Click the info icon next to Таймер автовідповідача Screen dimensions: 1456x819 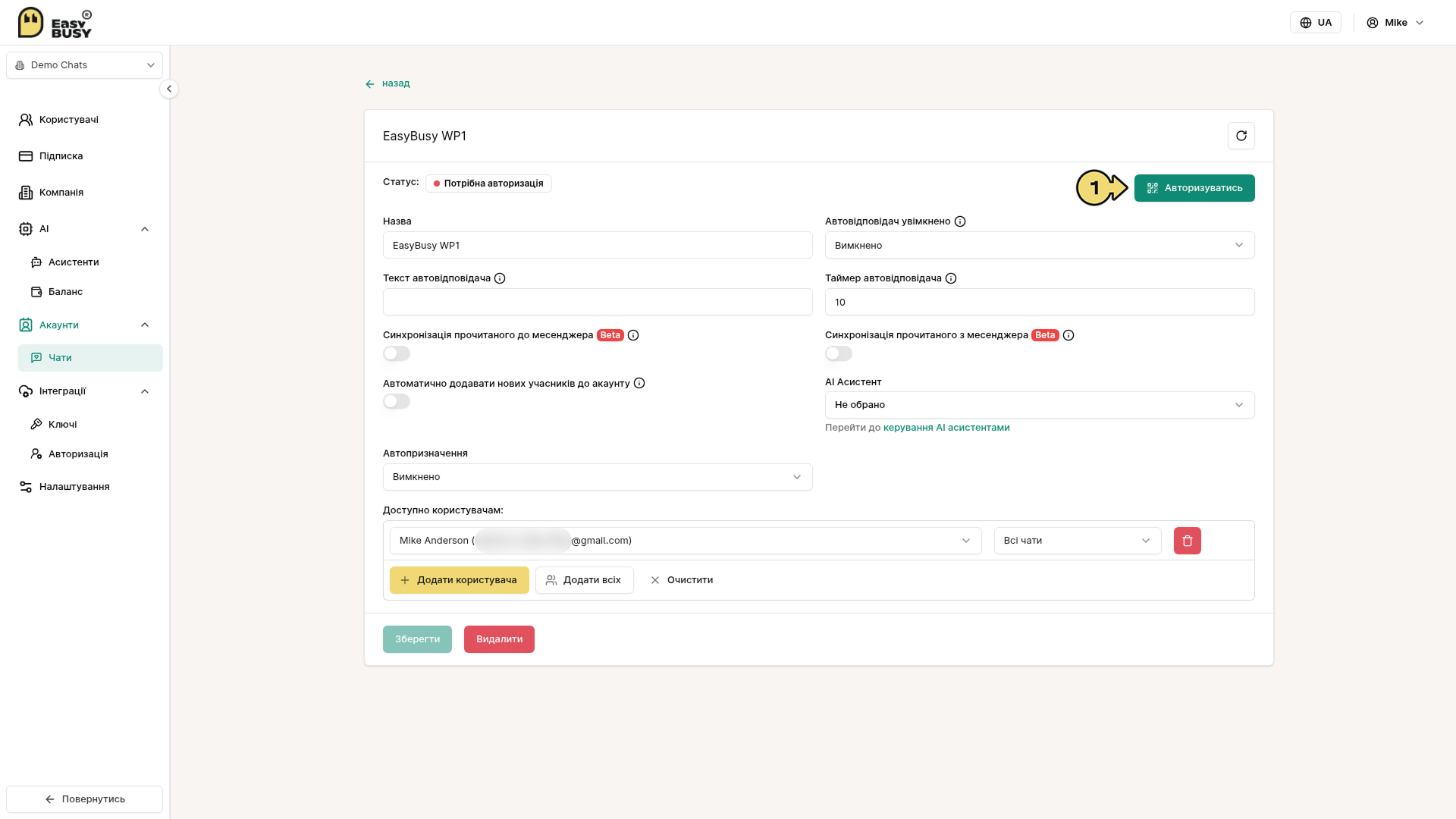pyautogui.click(x=951, y=278)
